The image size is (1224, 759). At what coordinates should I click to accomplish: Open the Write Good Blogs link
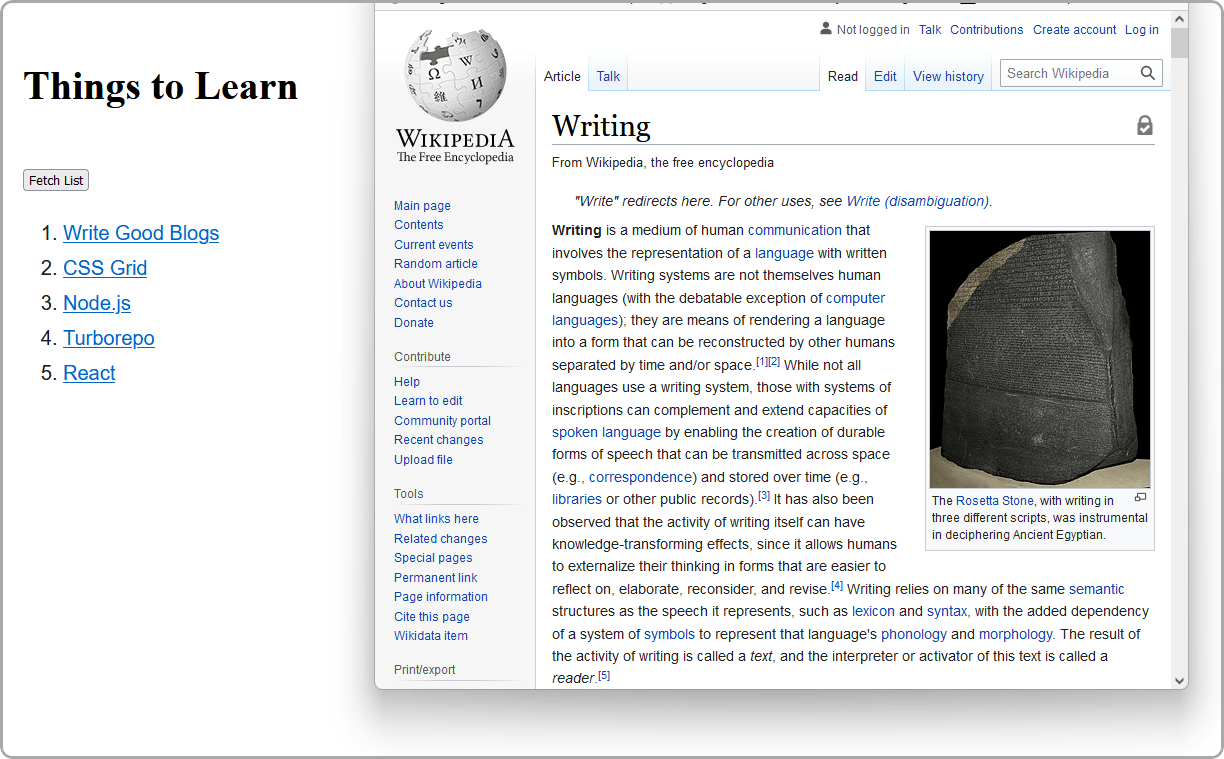pyautogui.click(x=141, y=233)
